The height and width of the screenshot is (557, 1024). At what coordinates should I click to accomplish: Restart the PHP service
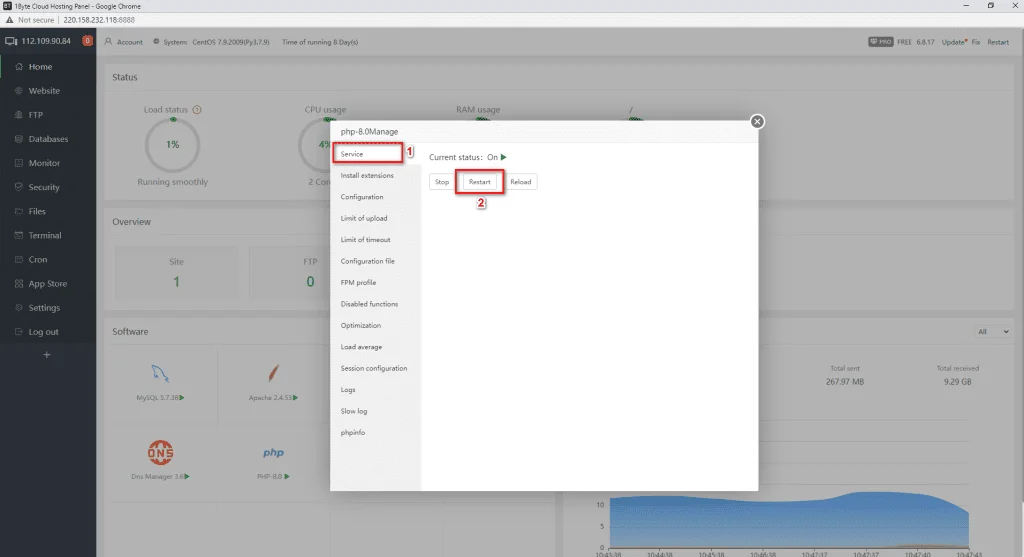(479, 182)
